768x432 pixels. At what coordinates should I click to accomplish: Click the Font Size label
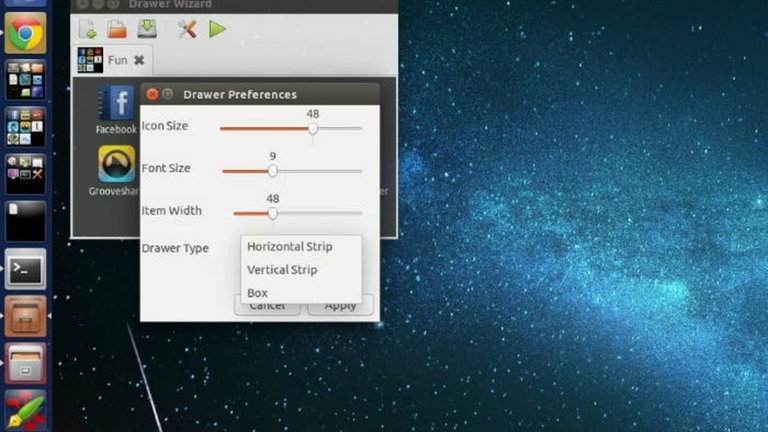click(166, 168)
